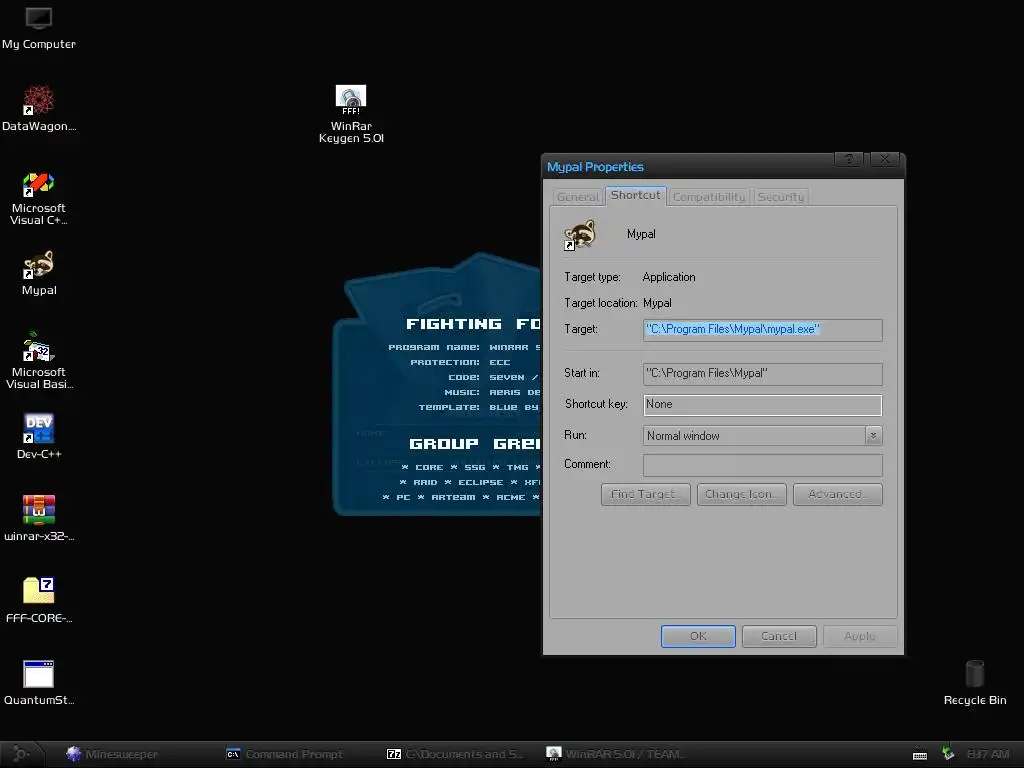Image resolution: width=1024 pixels, height=768 pixels.
Task: Select the Dev-C++ desktop shortcut
Action: pyautogui.click(x=39, y=436)
